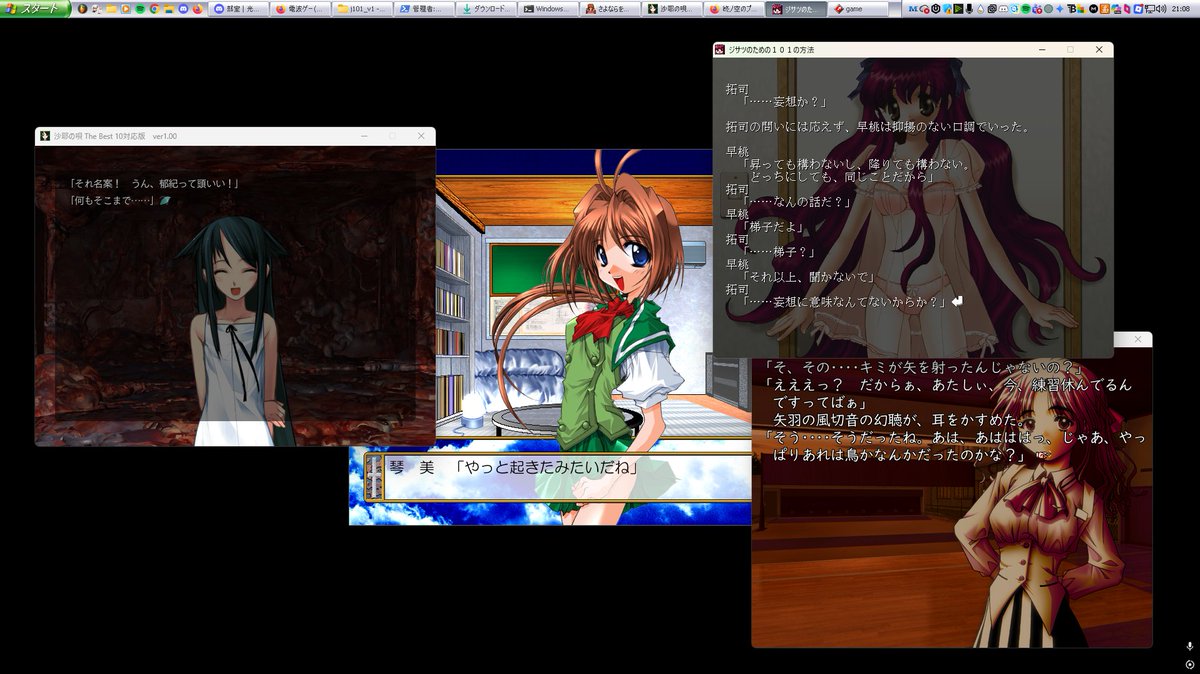Open Discord from the system tray
The image size is (1200, 674).
click(x=1003, y=9)
